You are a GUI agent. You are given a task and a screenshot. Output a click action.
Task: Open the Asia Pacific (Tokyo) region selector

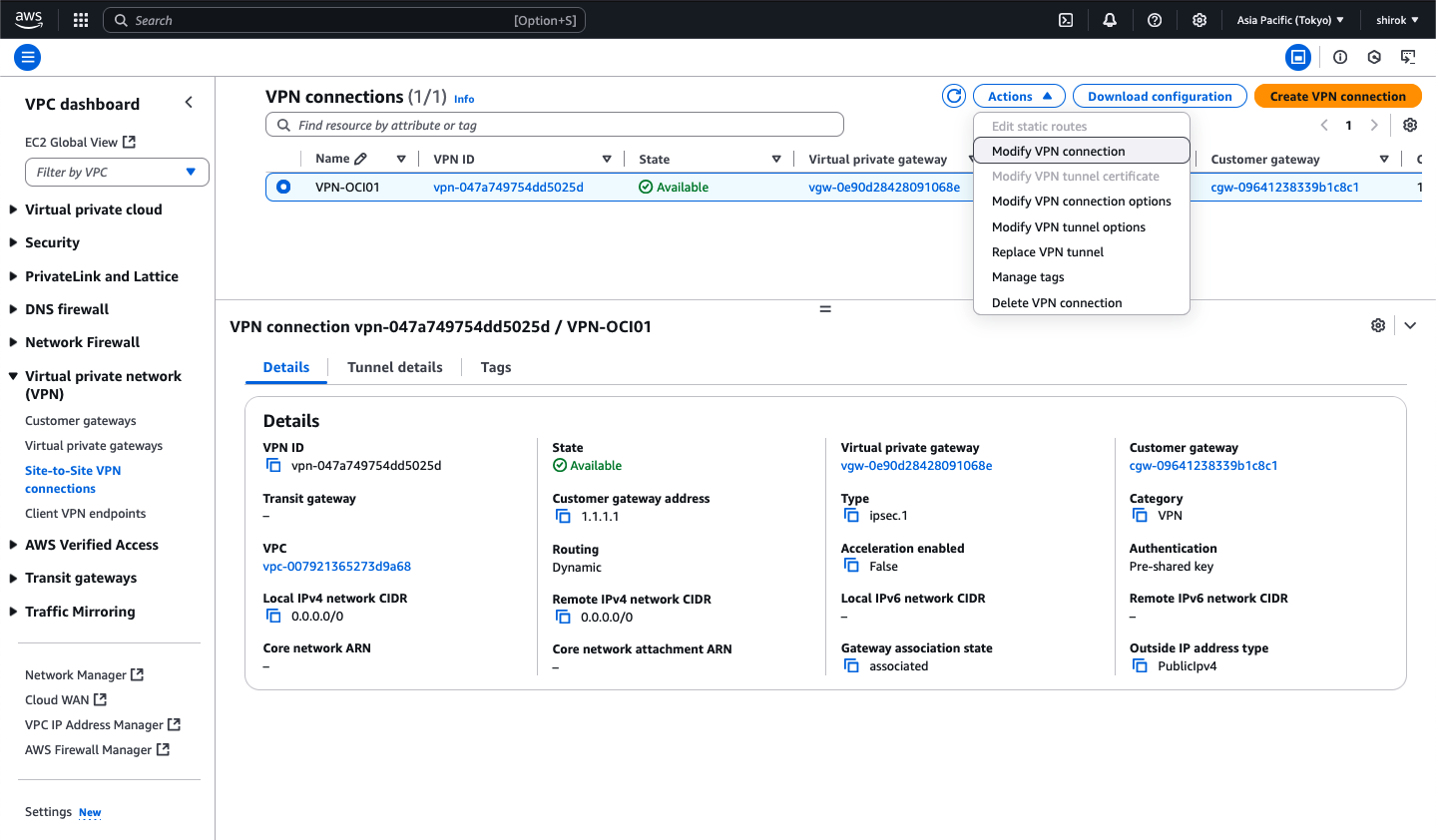point(1291,19)
